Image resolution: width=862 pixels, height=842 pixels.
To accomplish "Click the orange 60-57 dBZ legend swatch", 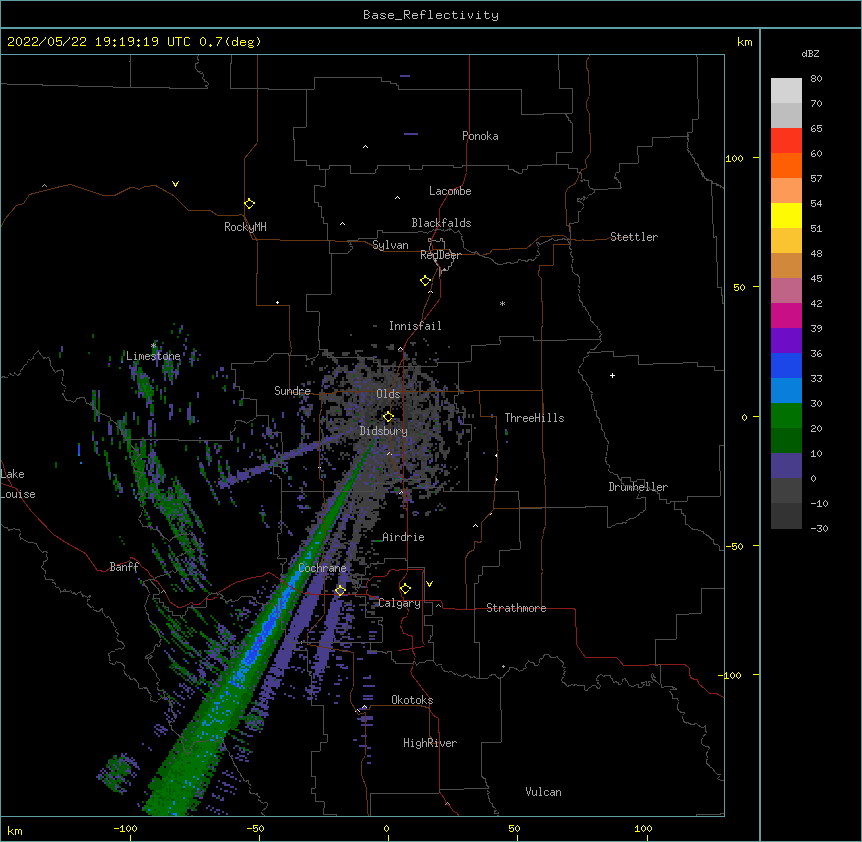I will pyautogui.click(x=786, y=165).
